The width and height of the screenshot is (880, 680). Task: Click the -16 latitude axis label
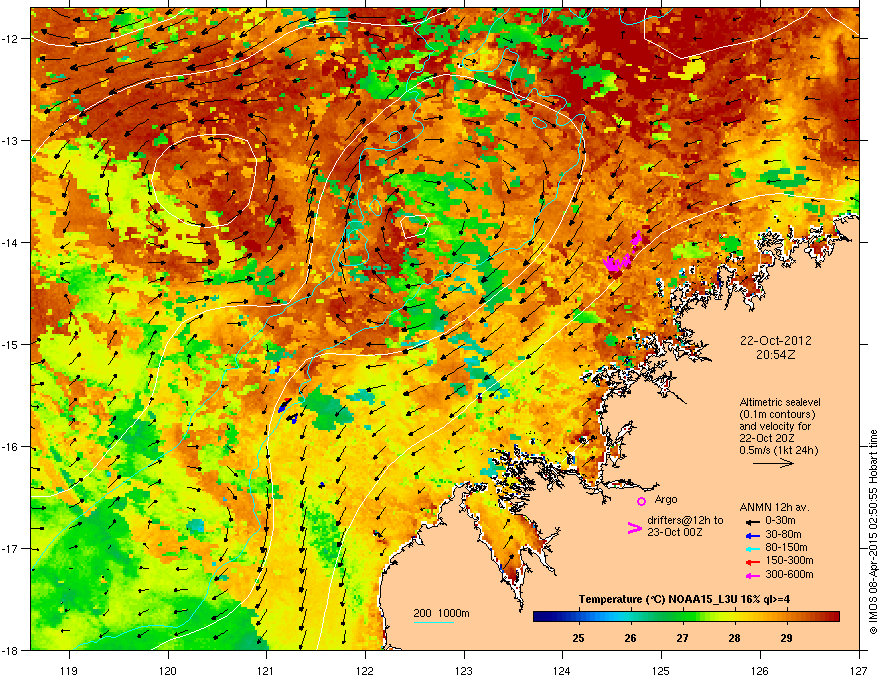[11, 447]
